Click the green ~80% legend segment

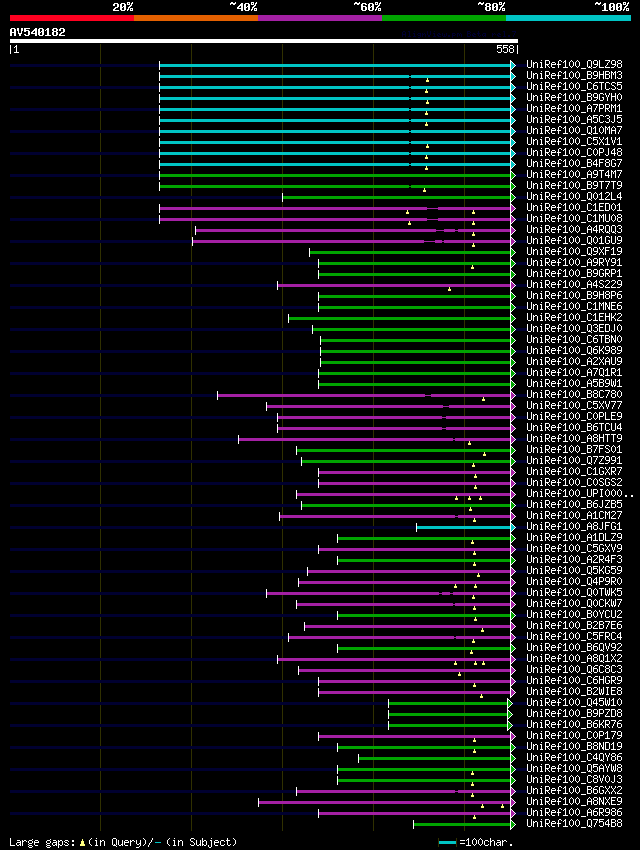click(444, 18)
